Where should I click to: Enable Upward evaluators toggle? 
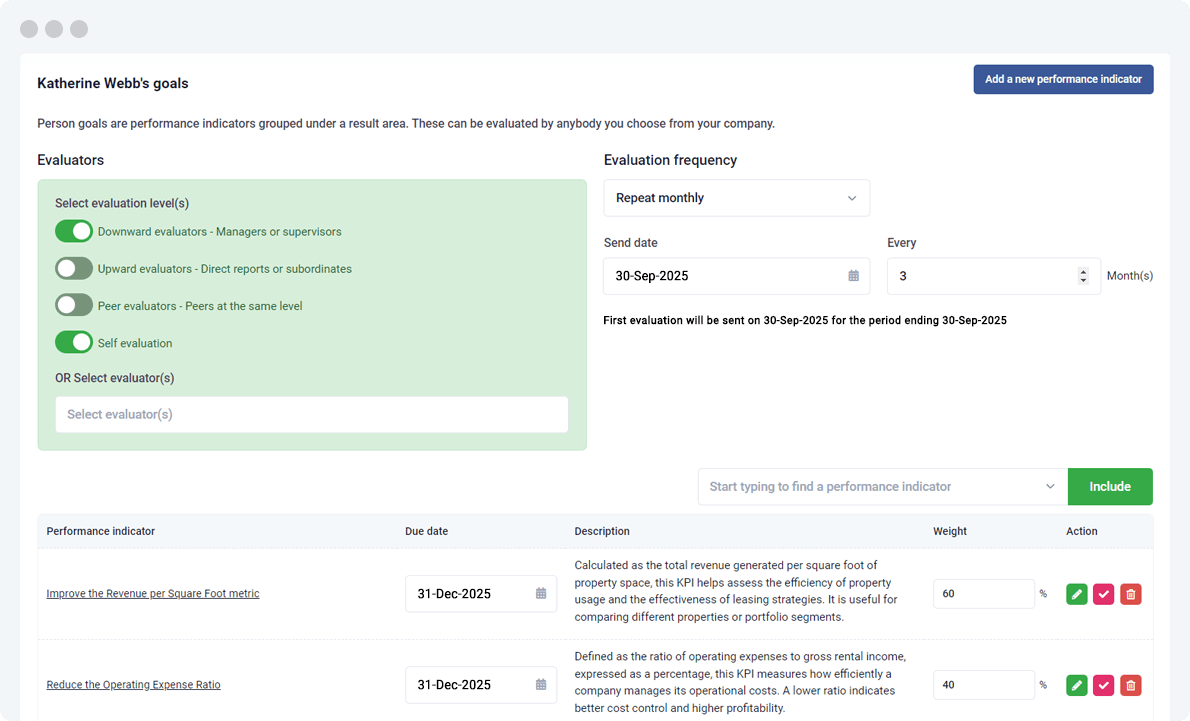tap(74, 269)
